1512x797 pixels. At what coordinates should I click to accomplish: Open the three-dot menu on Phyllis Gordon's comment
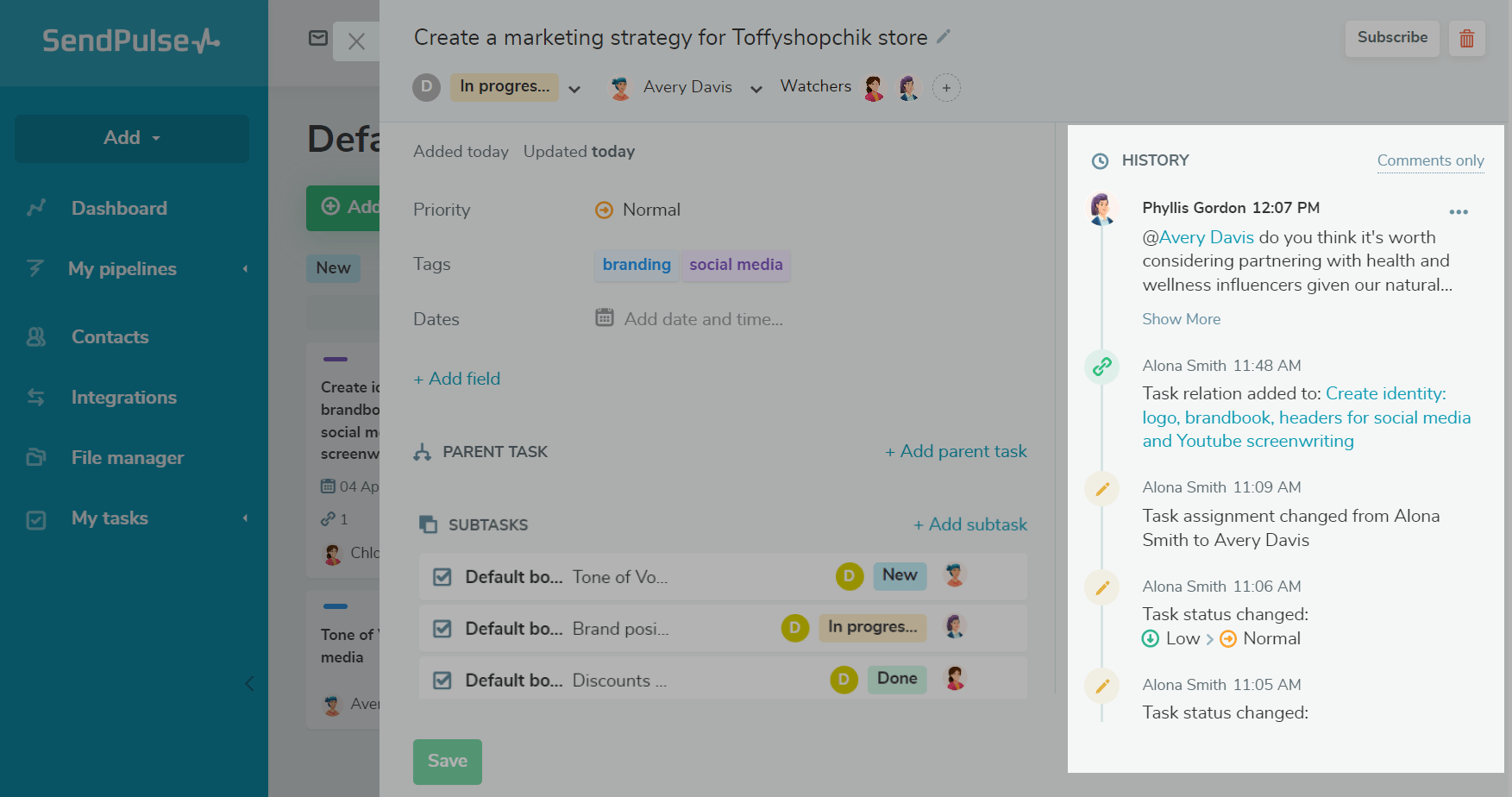tap(1459, 212)
